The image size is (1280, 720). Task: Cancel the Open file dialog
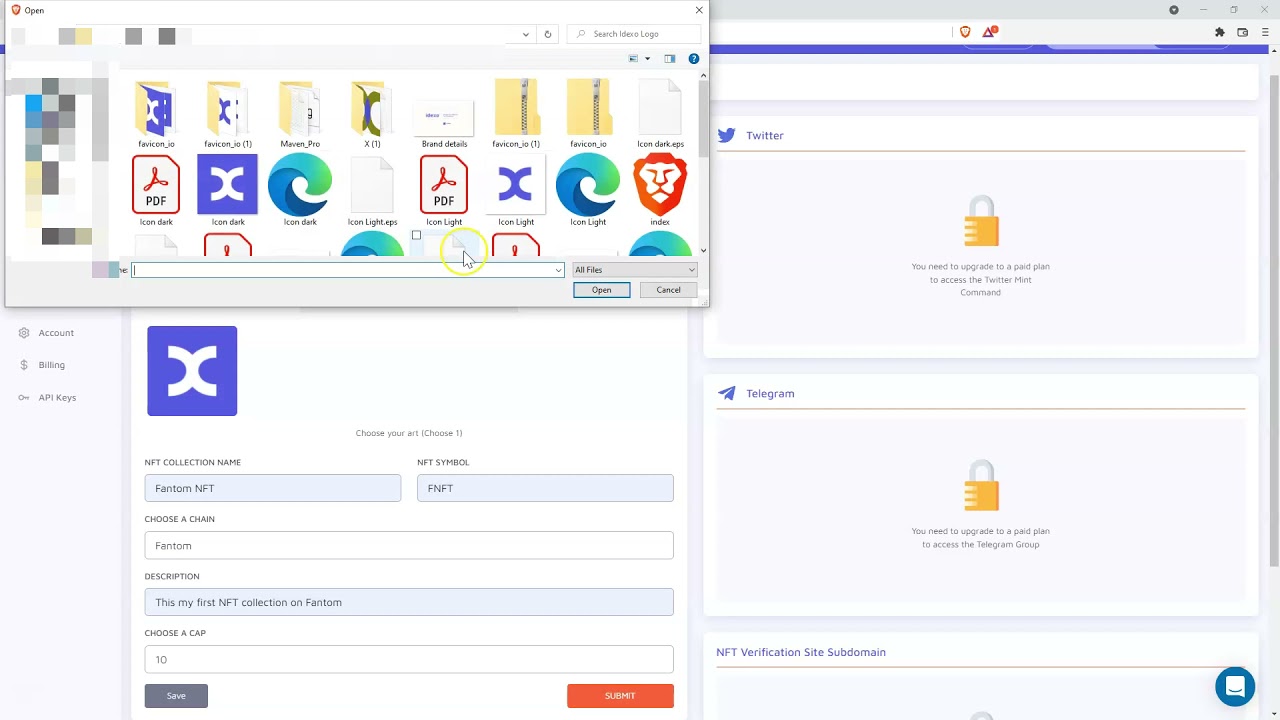[668, 290]
